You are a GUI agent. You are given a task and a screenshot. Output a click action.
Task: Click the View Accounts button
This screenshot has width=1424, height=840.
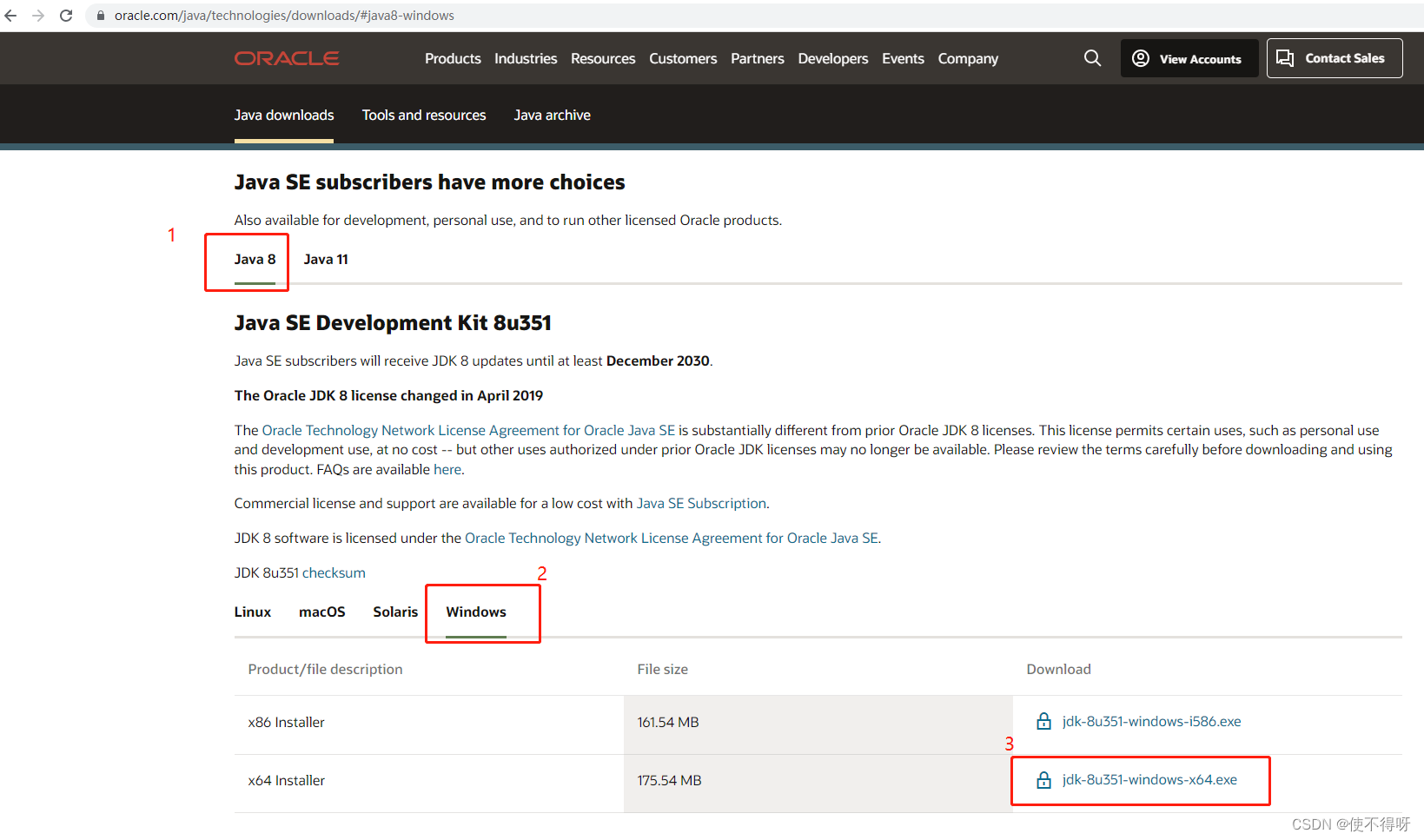point(1189,58)
